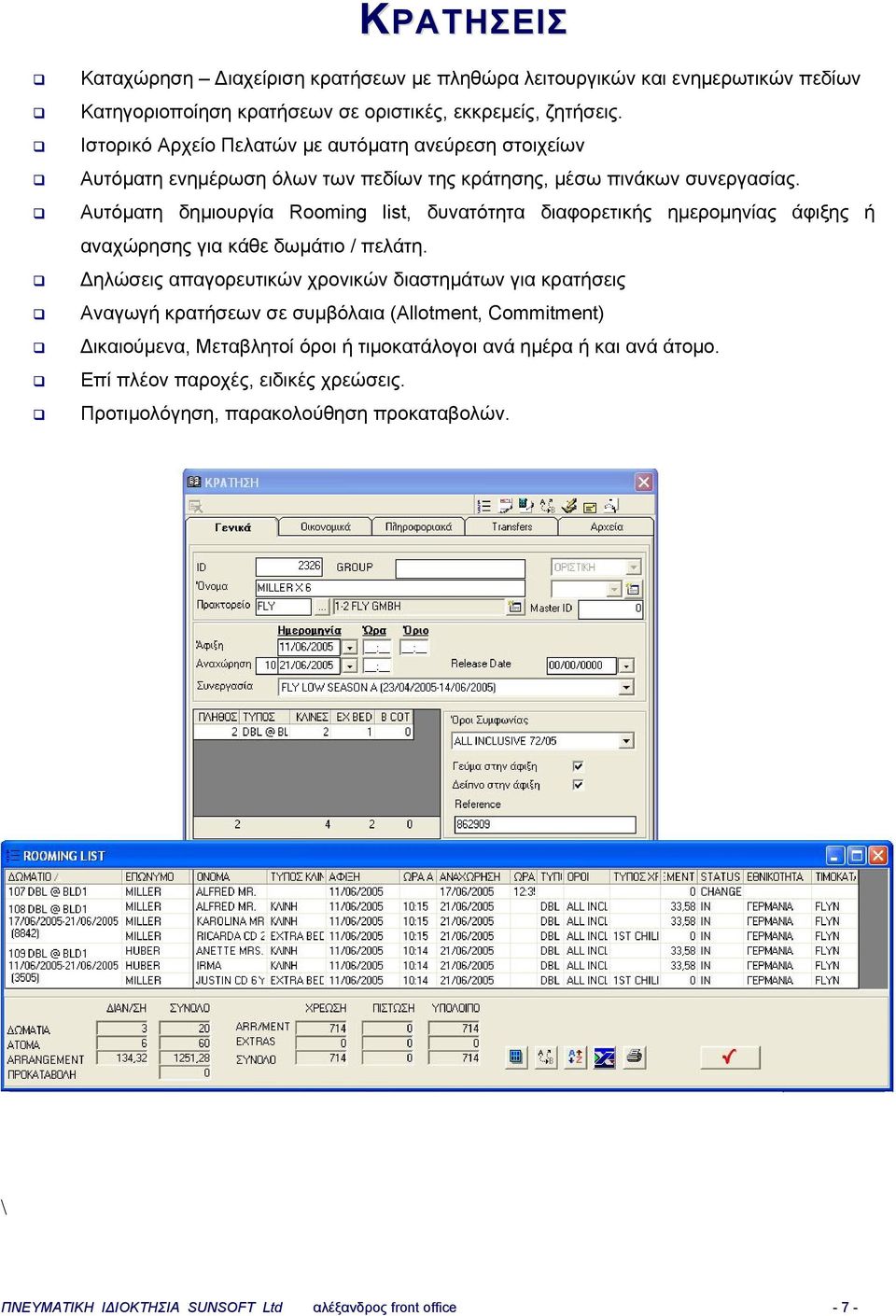
Task: Click the ID field showing 2326
Action: click(x=288, y=567)
